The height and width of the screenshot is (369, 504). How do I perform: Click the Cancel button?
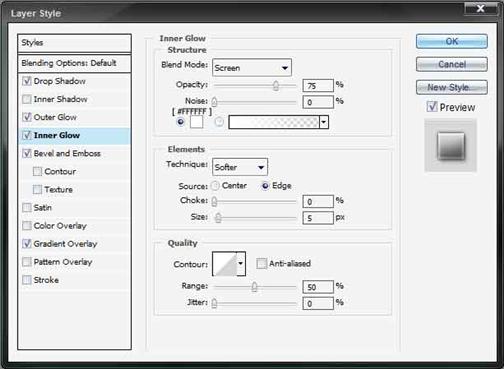point(452,64)
